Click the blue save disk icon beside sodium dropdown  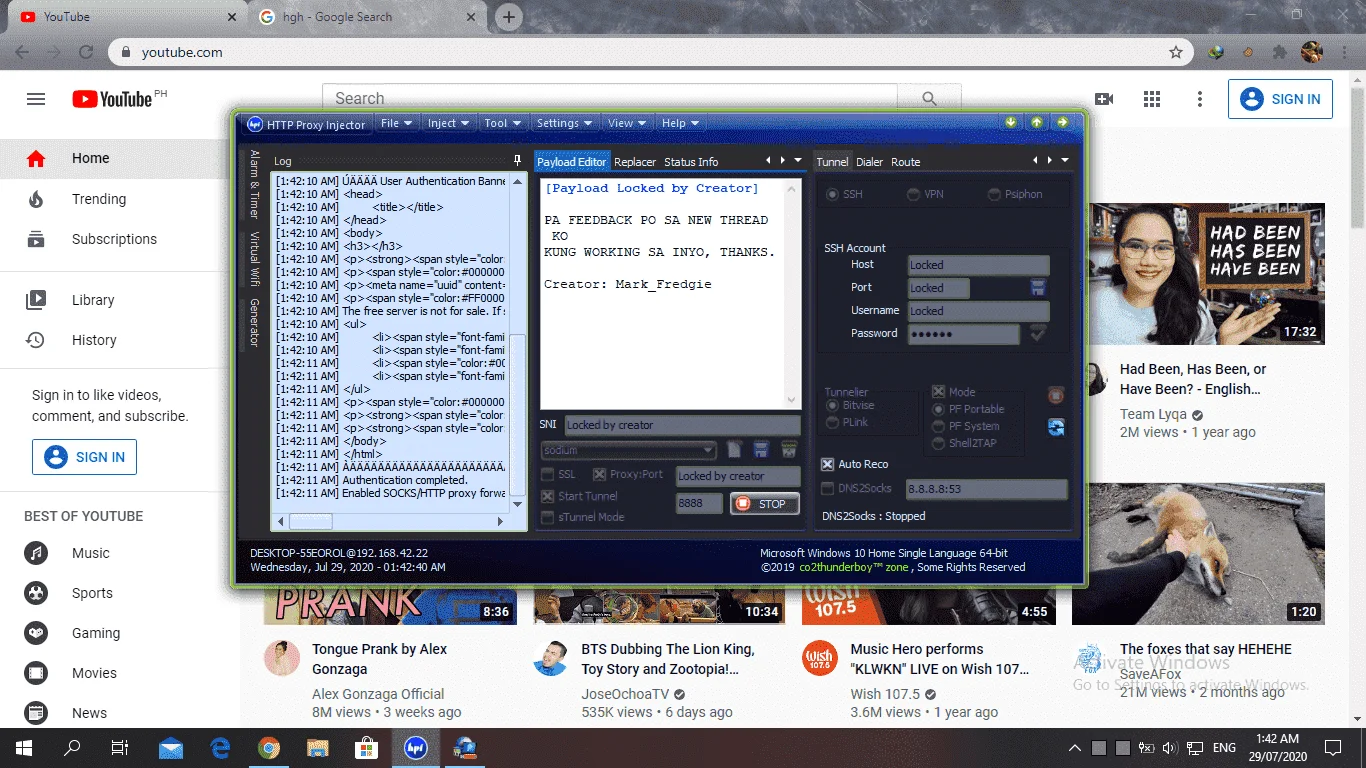pos(761,450)
